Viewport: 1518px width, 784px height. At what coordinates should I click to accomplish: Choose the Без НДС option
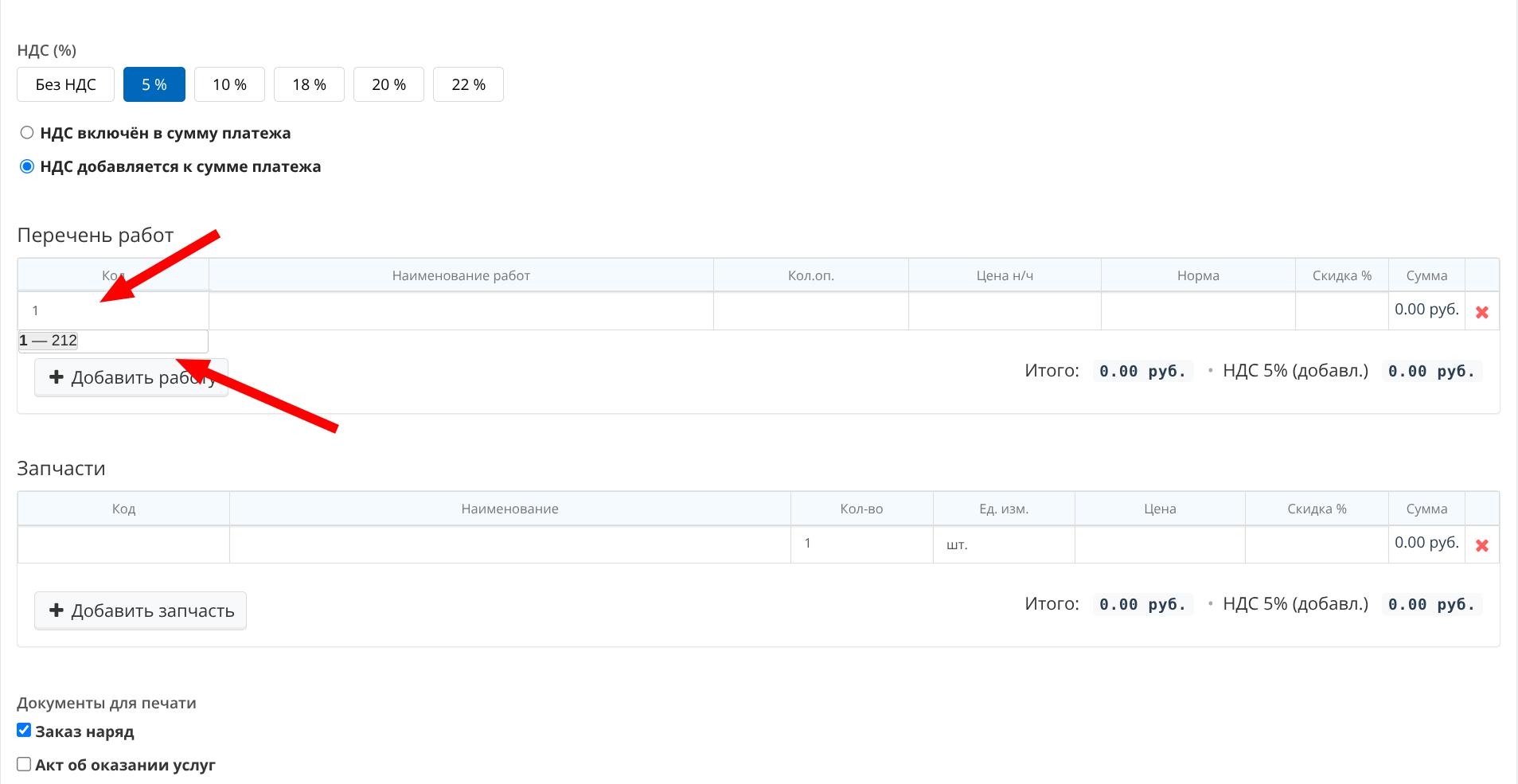pos(65,84)
